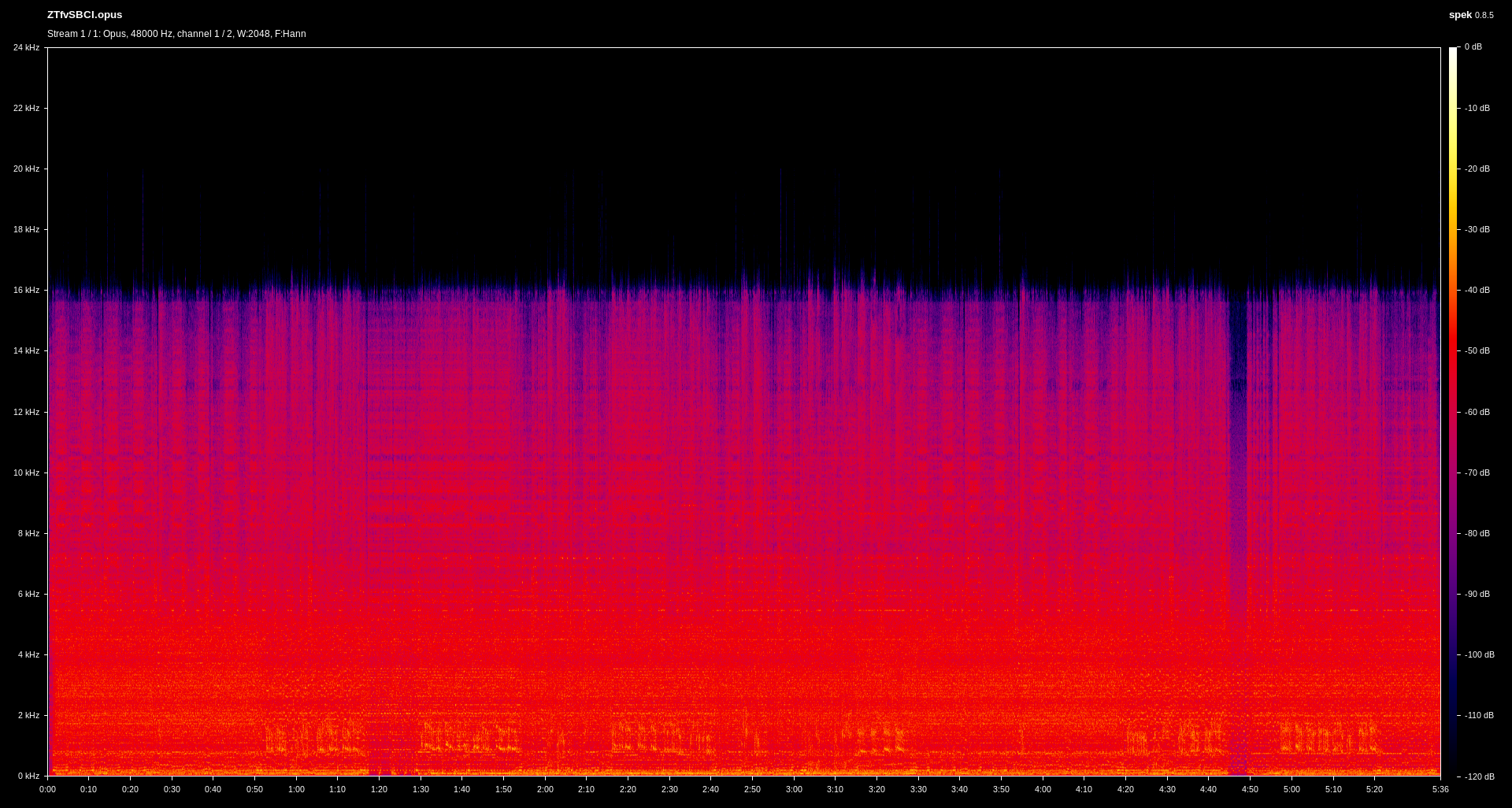Click the 3:30 time axis marker
The height and width of the screenshot is (808, 1512).
tap(918, 790)
